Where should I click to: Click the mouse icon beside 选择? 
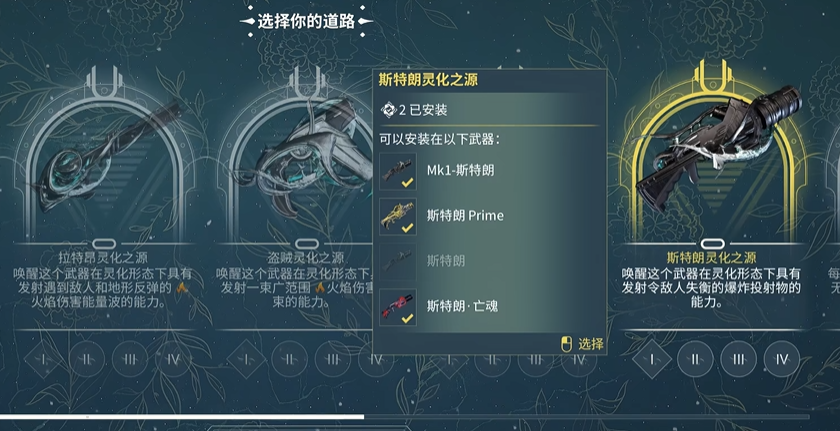(566, 344)
